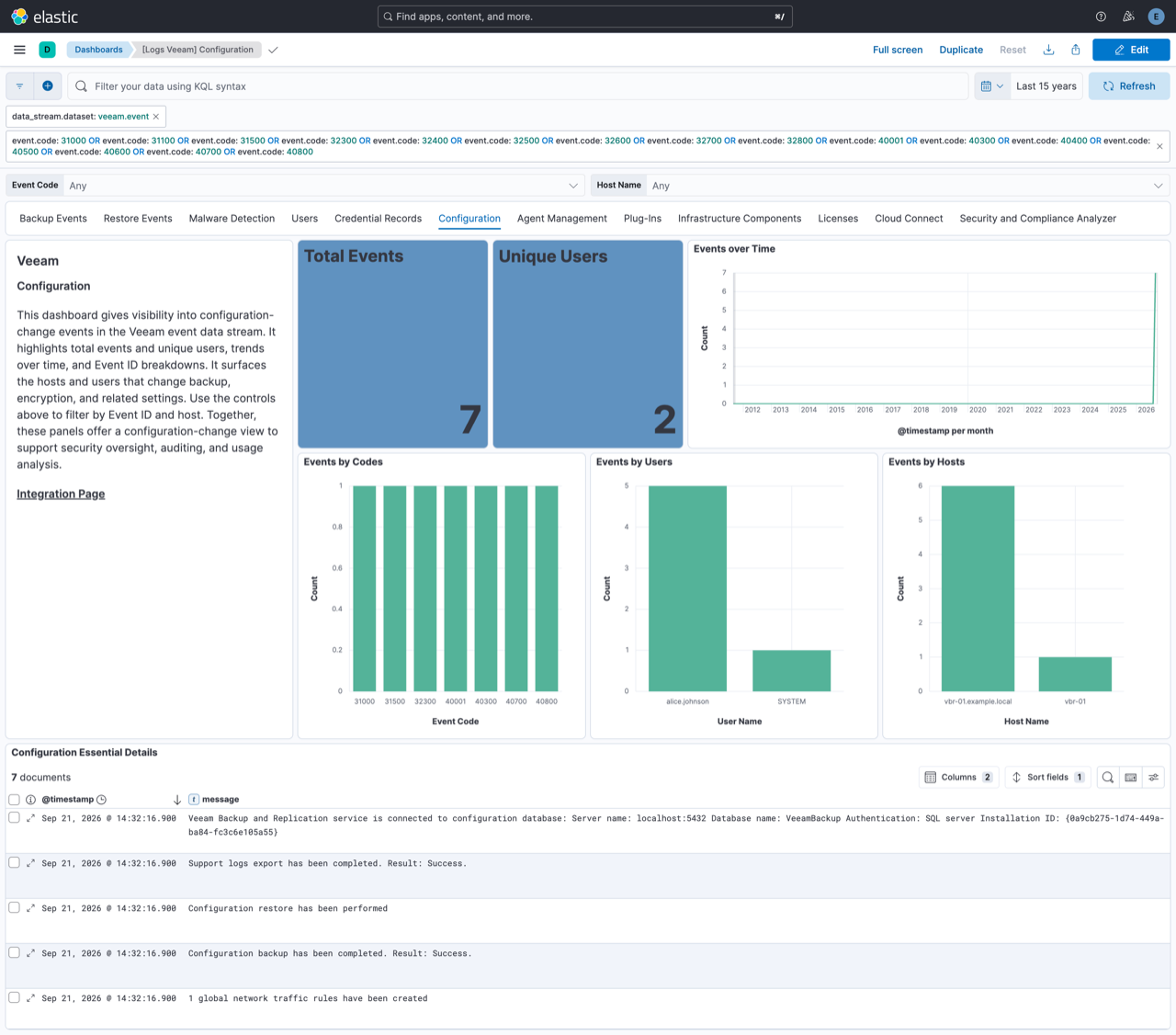Expand the global network traffic rules row
The image size is (1176, 1035).
(x=30, y=998)
